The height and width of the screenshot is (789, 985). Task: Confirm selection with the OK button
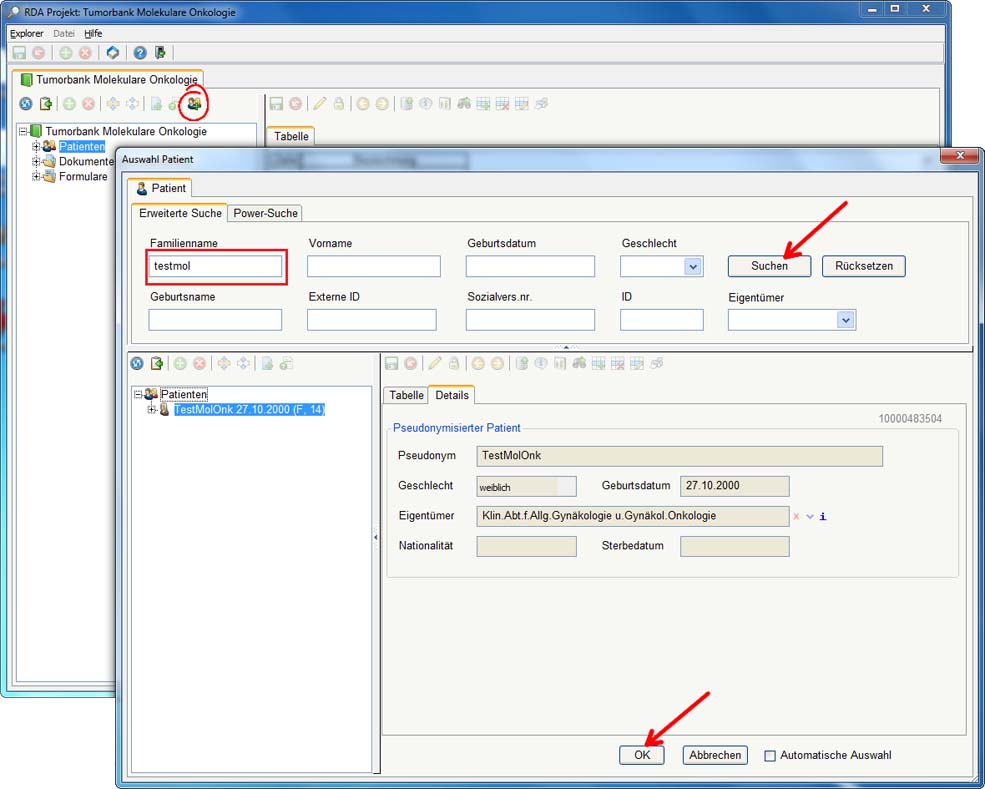(642, 755)
